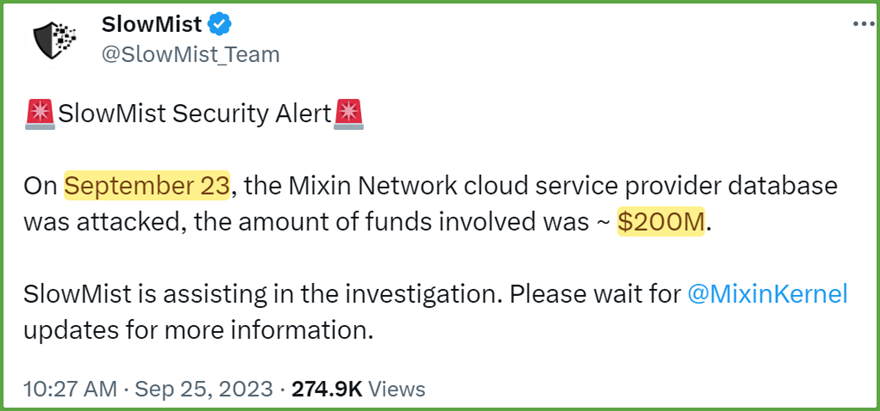Image resolution: width=880 pixels, height=411 pixels.
Task: Click the highlighted September 23 text
Action: click(147, 186)
